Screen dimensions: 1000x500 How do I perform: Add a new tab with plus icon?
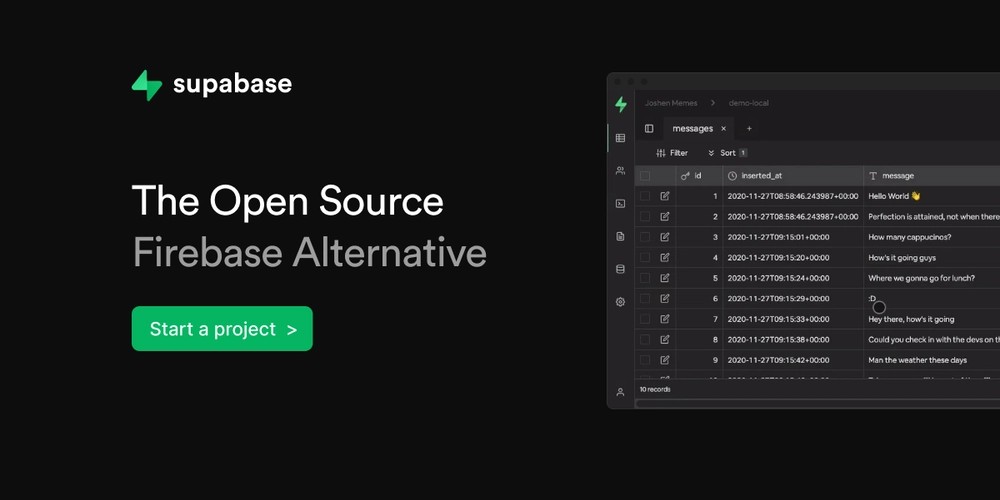click(x=749, y=128)
